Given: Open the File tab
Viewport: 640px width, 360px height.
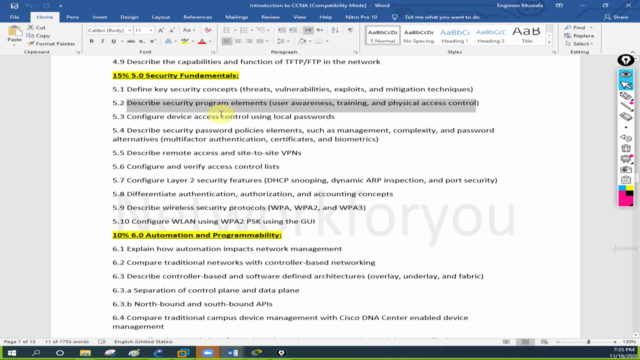Looking at the screenshot, I should [14, 17].
